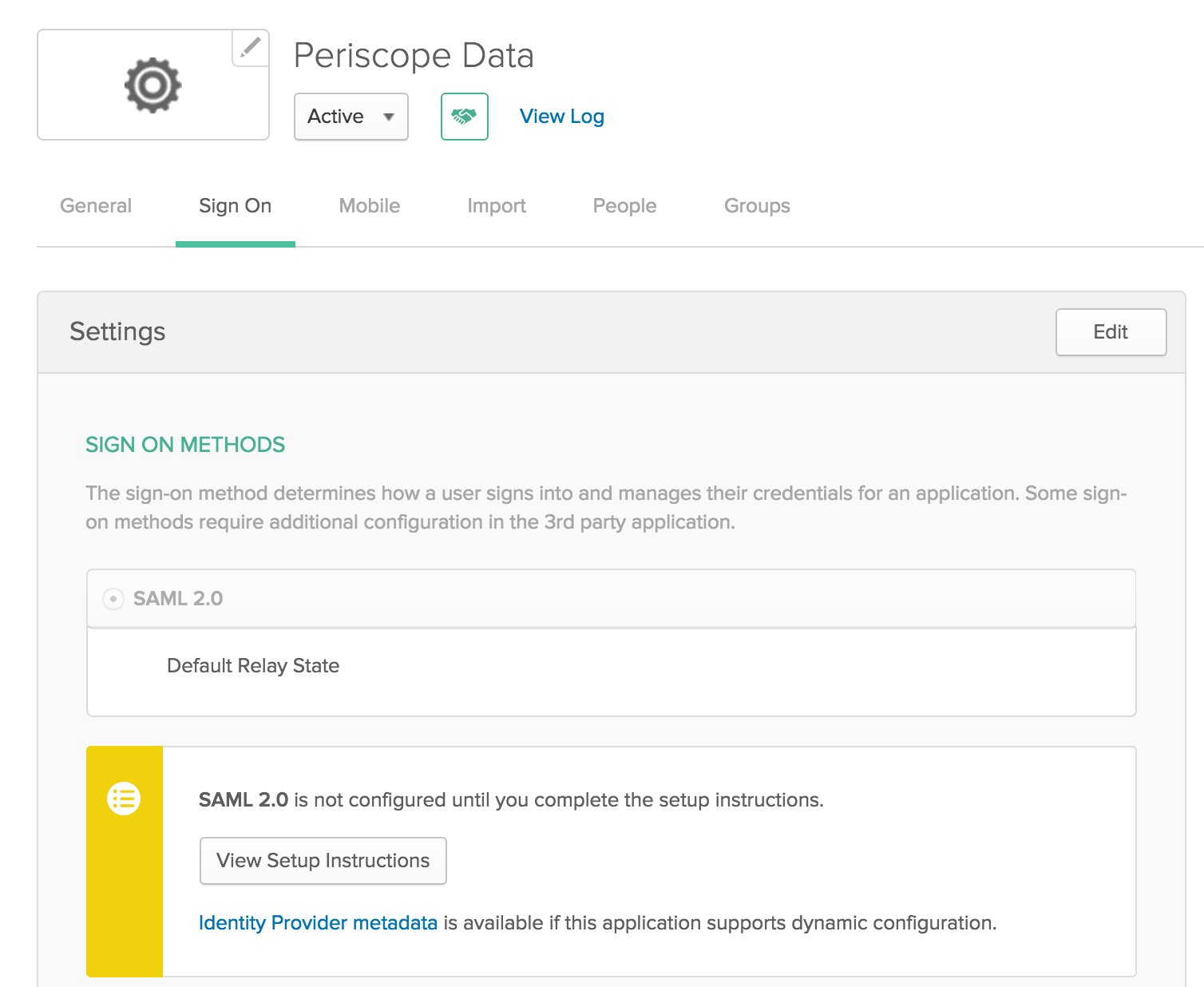Open the Identity Provider metadata link
Viewport: 1204px width, 987px height.
318,923
